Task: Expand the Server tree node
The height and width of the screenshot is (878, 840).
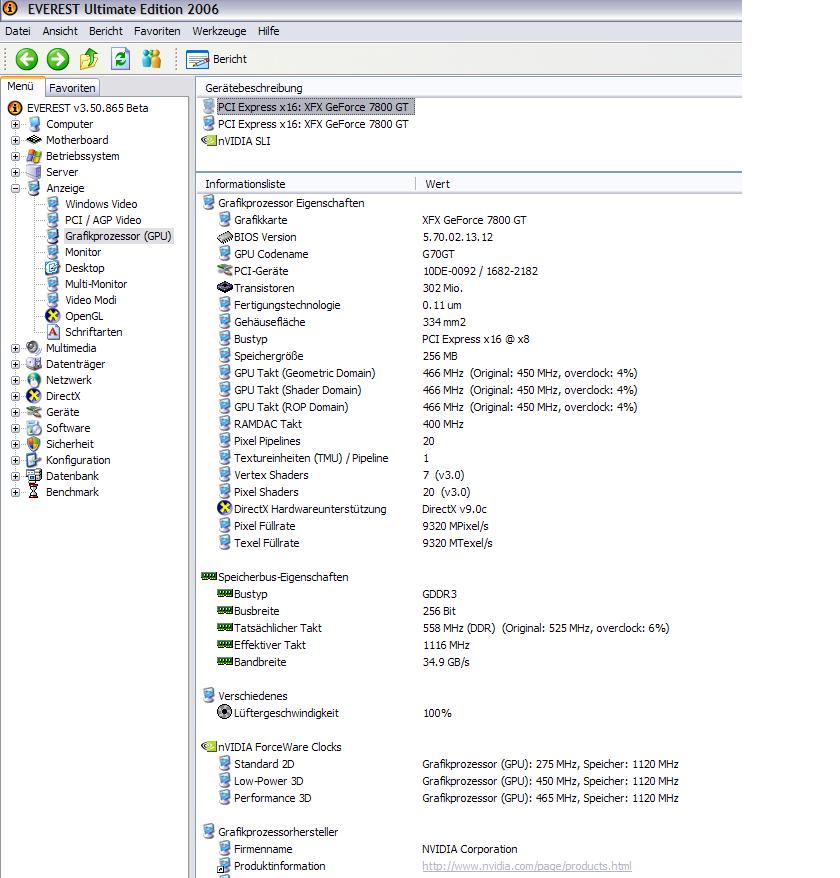Action: coord(16,172)
